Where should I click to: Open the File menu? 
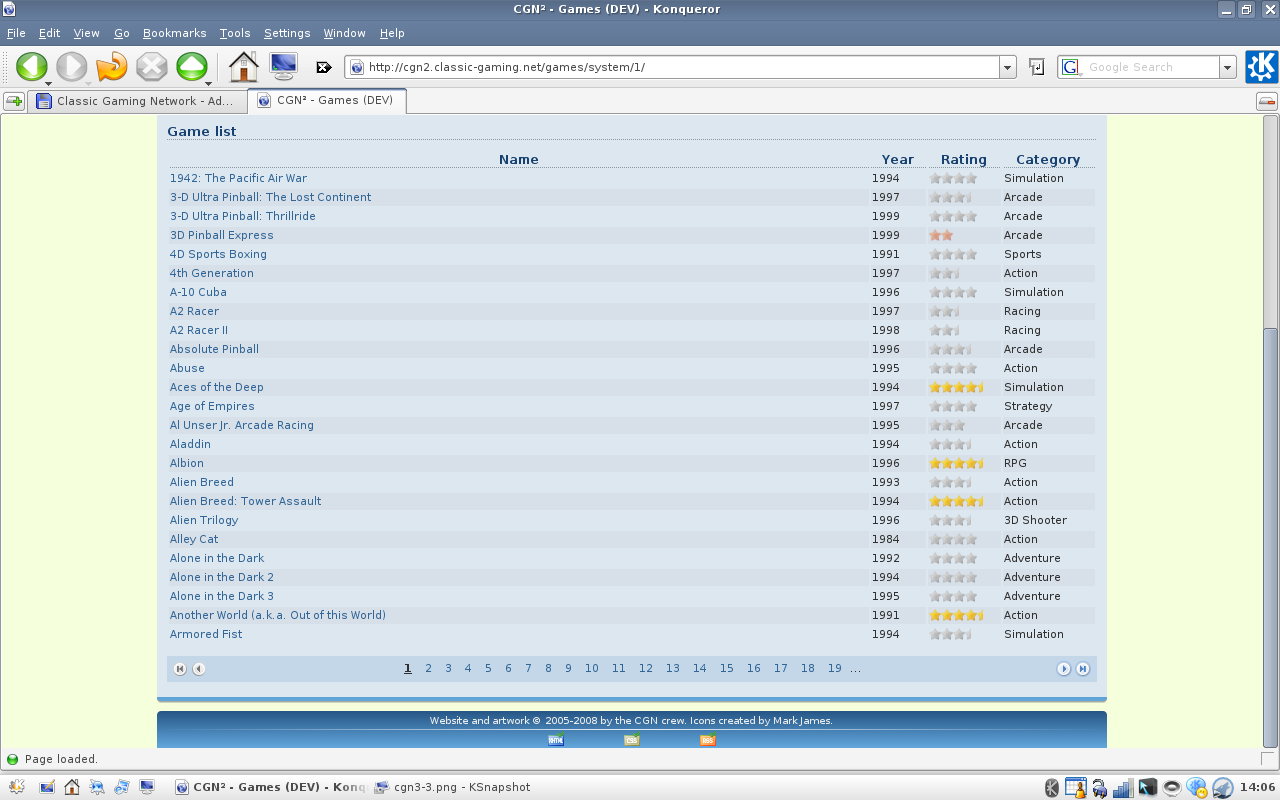16,33
